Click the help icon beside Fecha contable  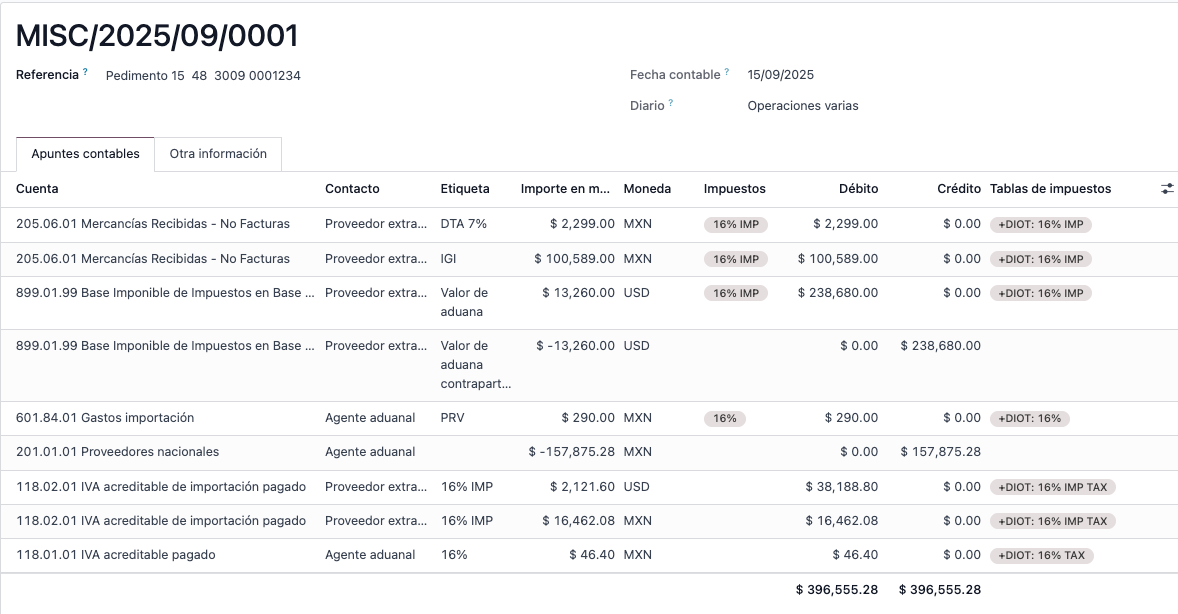click(x=727, y=72)
